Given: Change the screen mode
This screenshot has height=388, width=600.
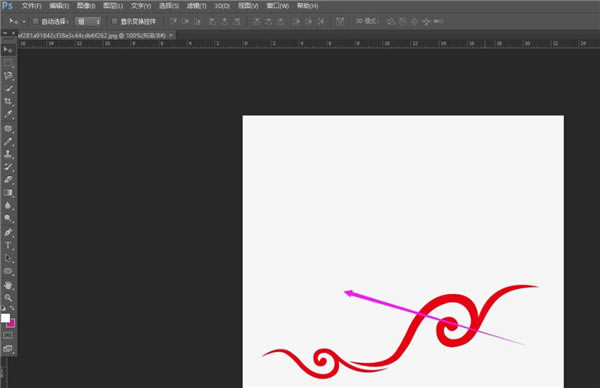Looking at the screenshot, I should pyautogui.click(x=8, y=349).
